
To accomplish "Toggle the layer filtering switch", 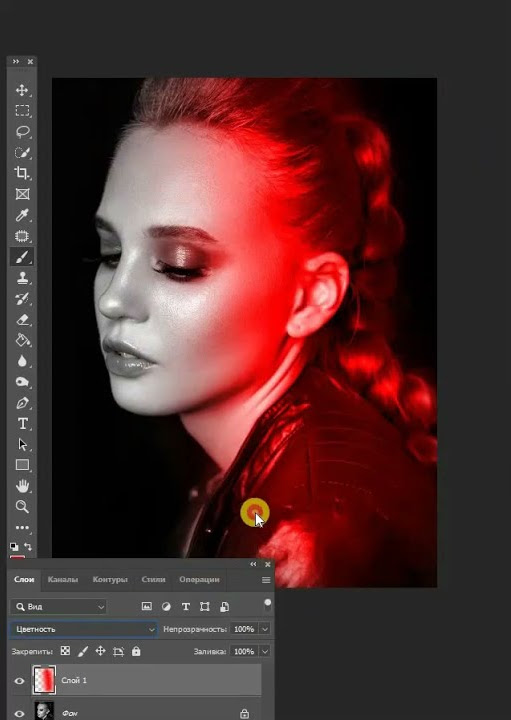I will point(267,605).
